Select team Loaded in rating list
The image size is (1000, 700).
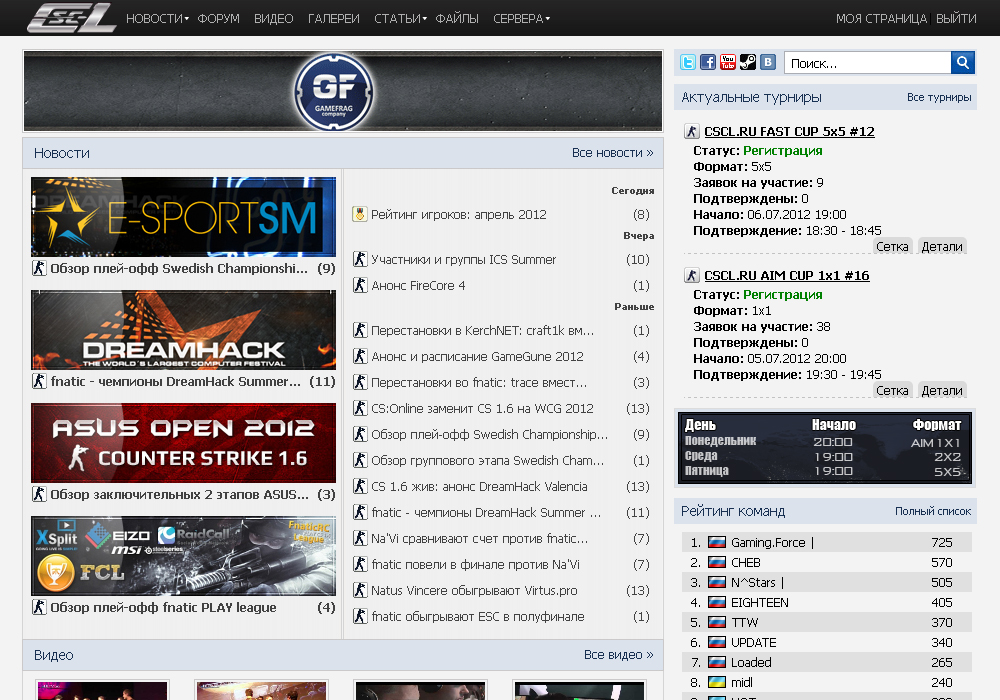pos(751,662)
